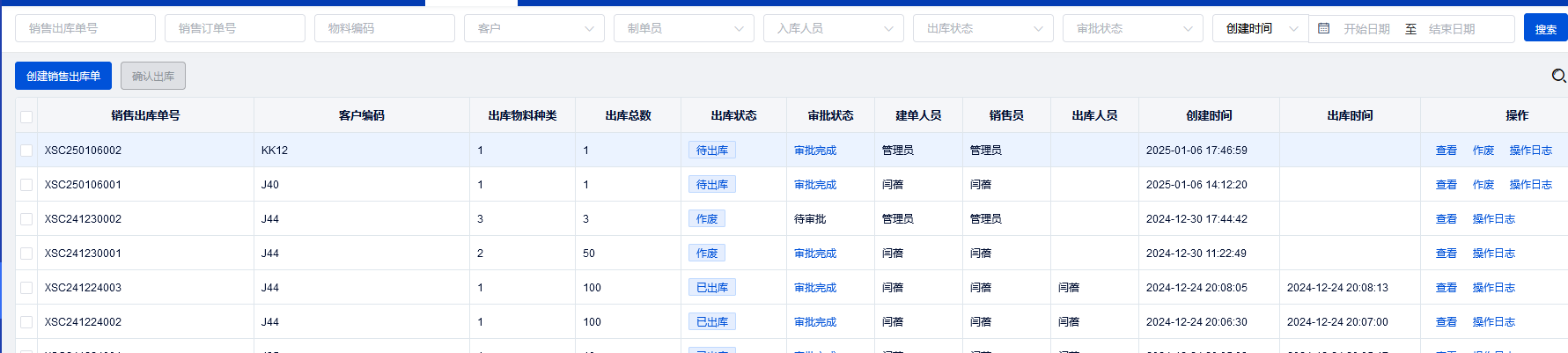Click 已出库 status tag in row XSC241224003

[712, 288]
